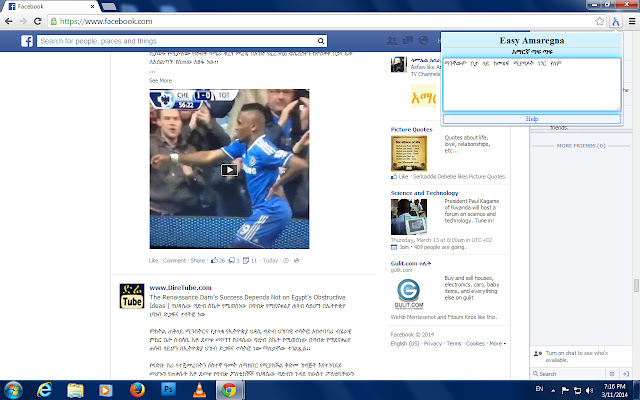Show hidden tray icons arrow
Screen dimensions: 640x400
(x=553, y=391)
